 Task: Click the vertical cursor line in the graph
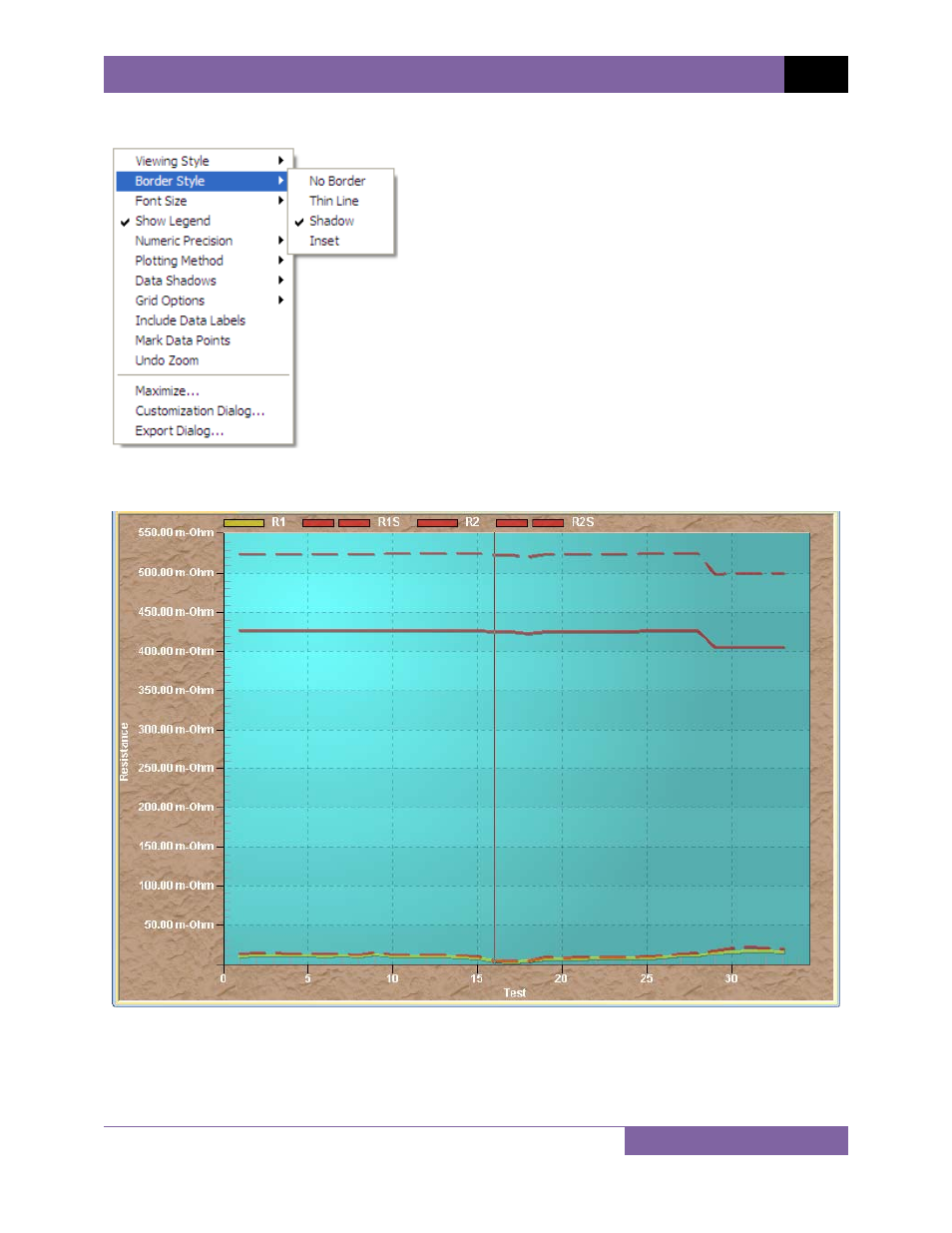(x=494, y=749)
